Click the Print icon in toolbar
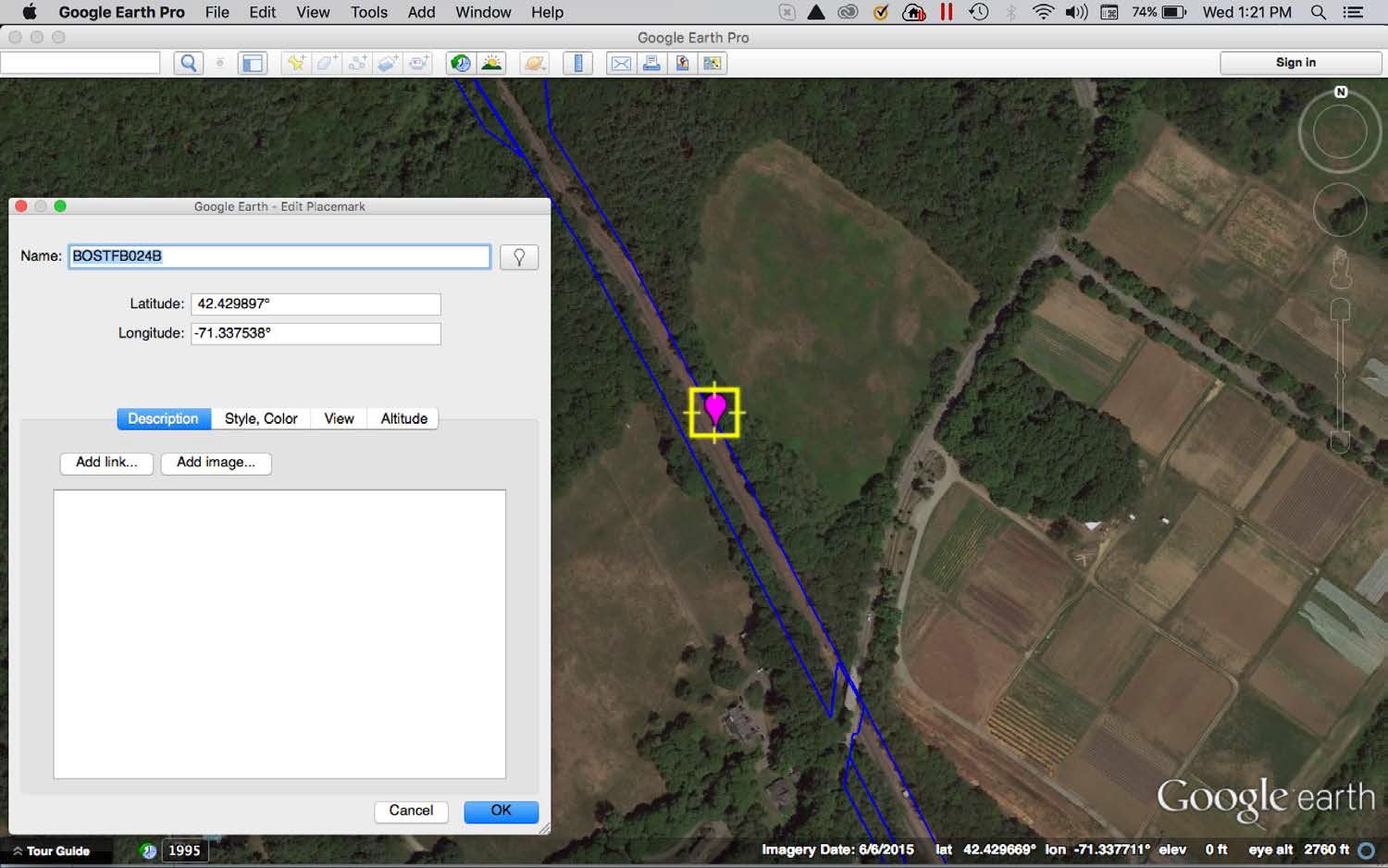 [651, 63]
